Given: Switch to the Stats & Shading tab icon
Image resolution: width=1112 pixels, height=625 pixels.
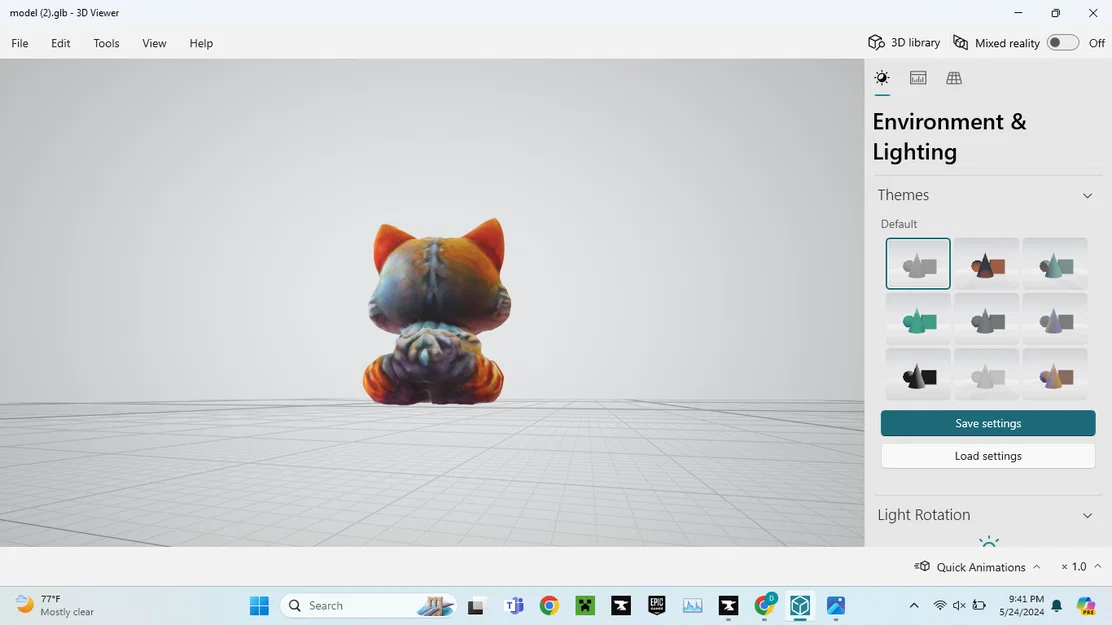Looking at the screenshot, I should 918,78.
